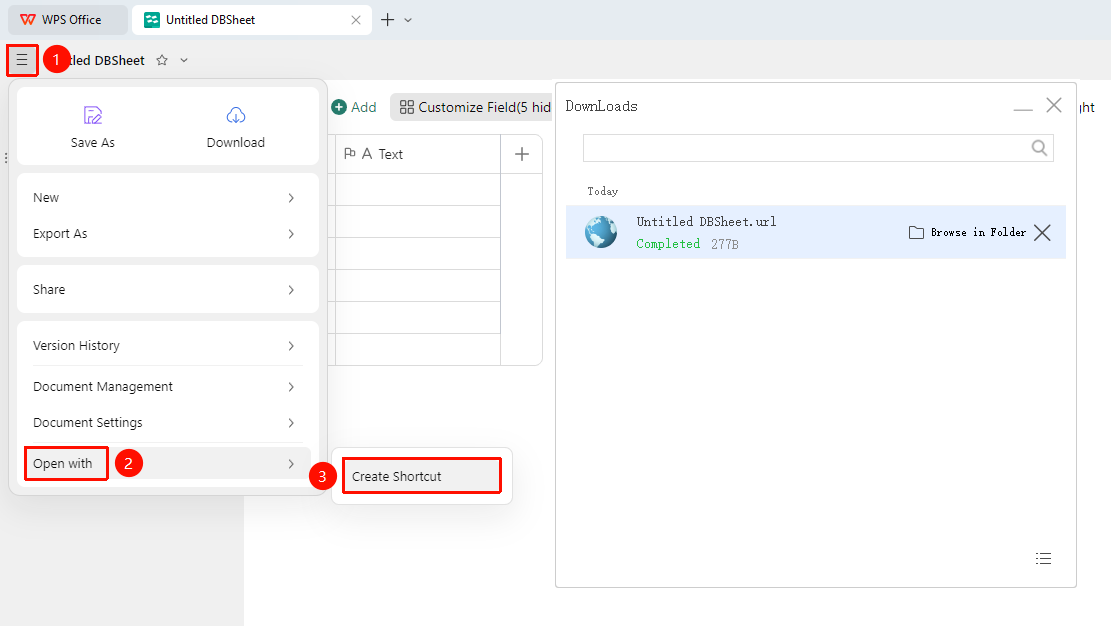Click the Download cloud icon
Viewport: 1111px width, 626px height.
[236, 115]
